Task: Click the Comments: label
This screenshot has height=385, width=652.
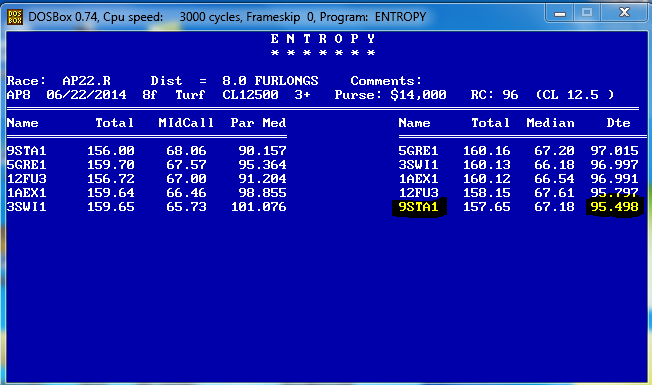Action: pyautogui.click(x=386, y=81)
